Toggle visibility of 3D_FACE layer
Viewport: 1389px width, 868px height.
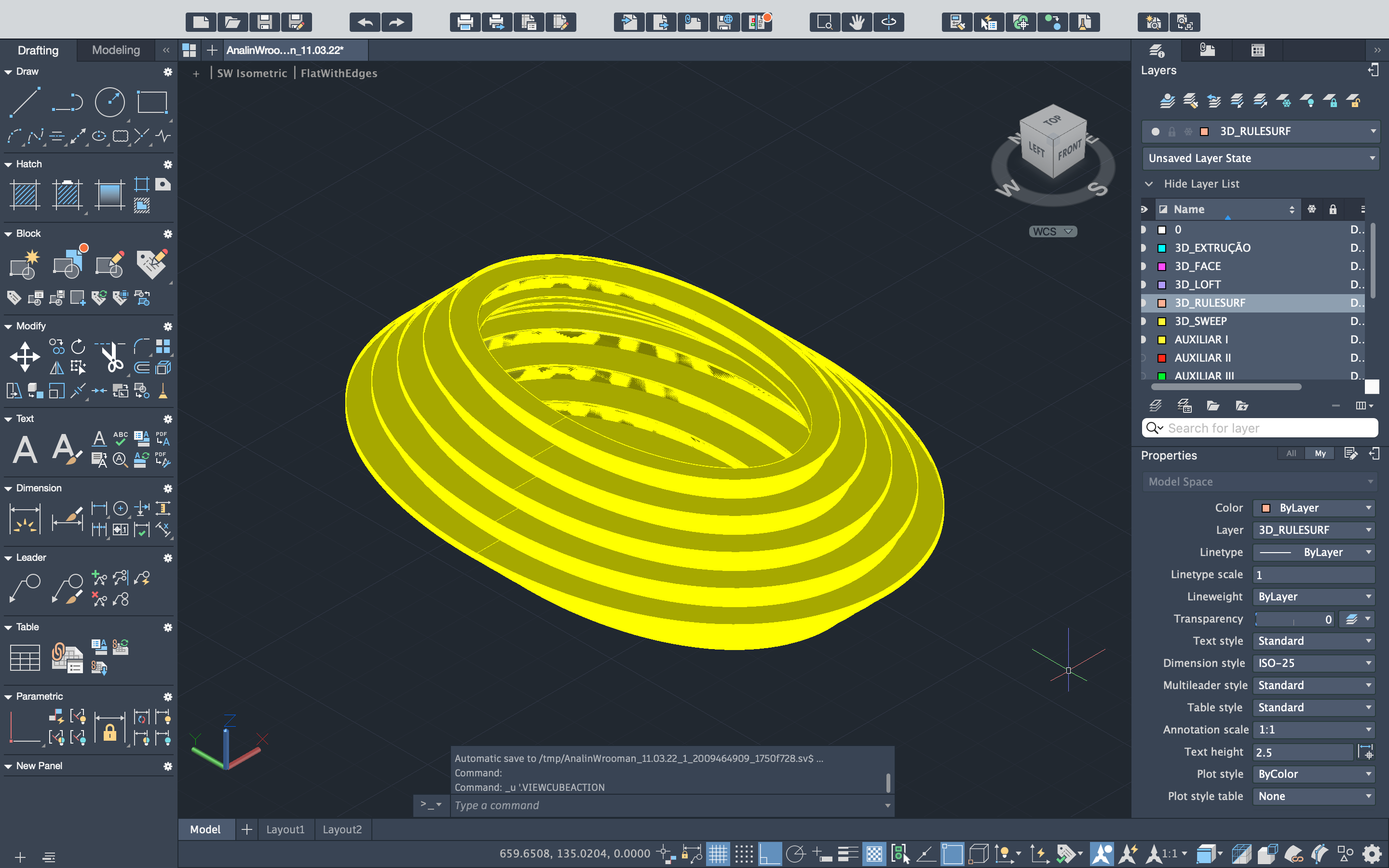(1144, 266)
